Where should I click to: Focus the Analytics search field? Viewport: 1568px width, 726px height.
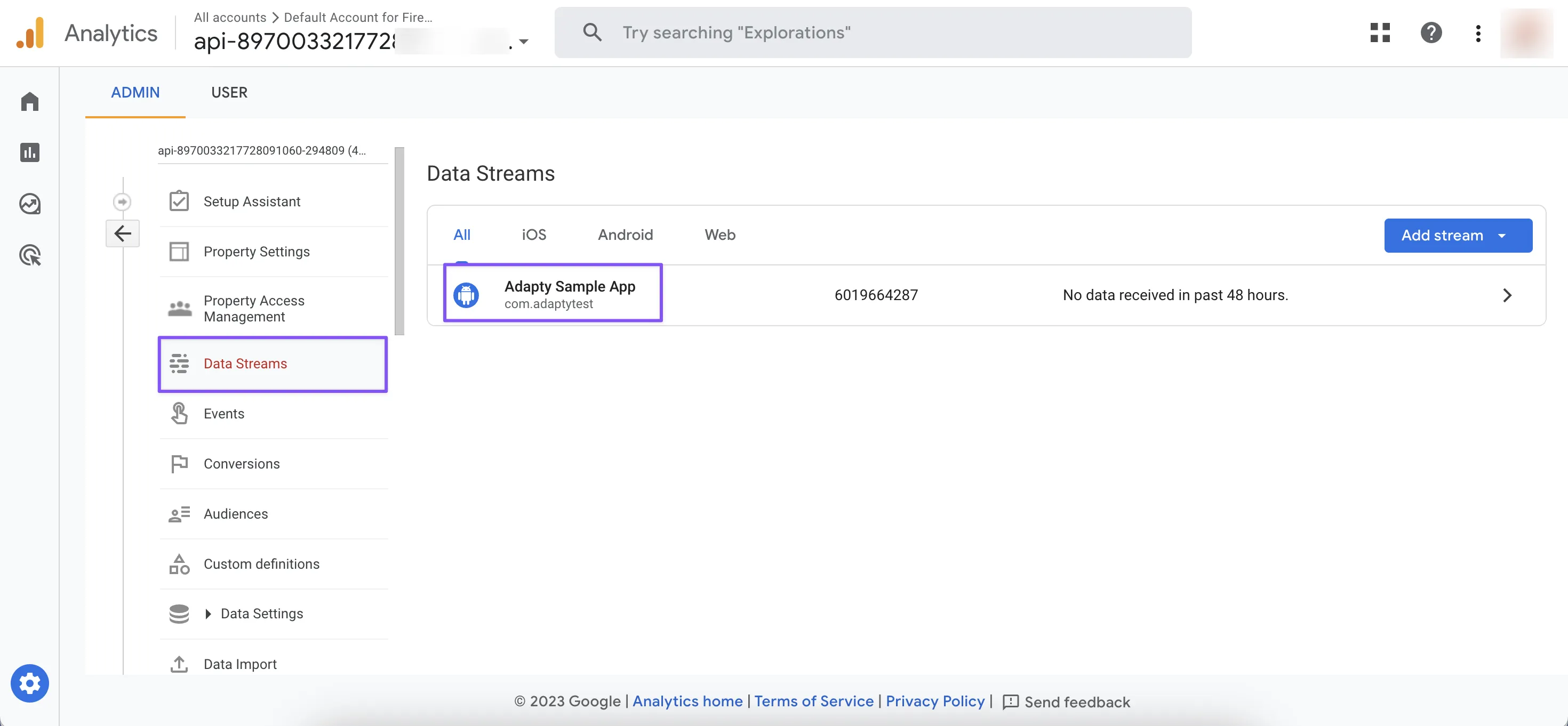pyautogui.click(x=872, y=33)
